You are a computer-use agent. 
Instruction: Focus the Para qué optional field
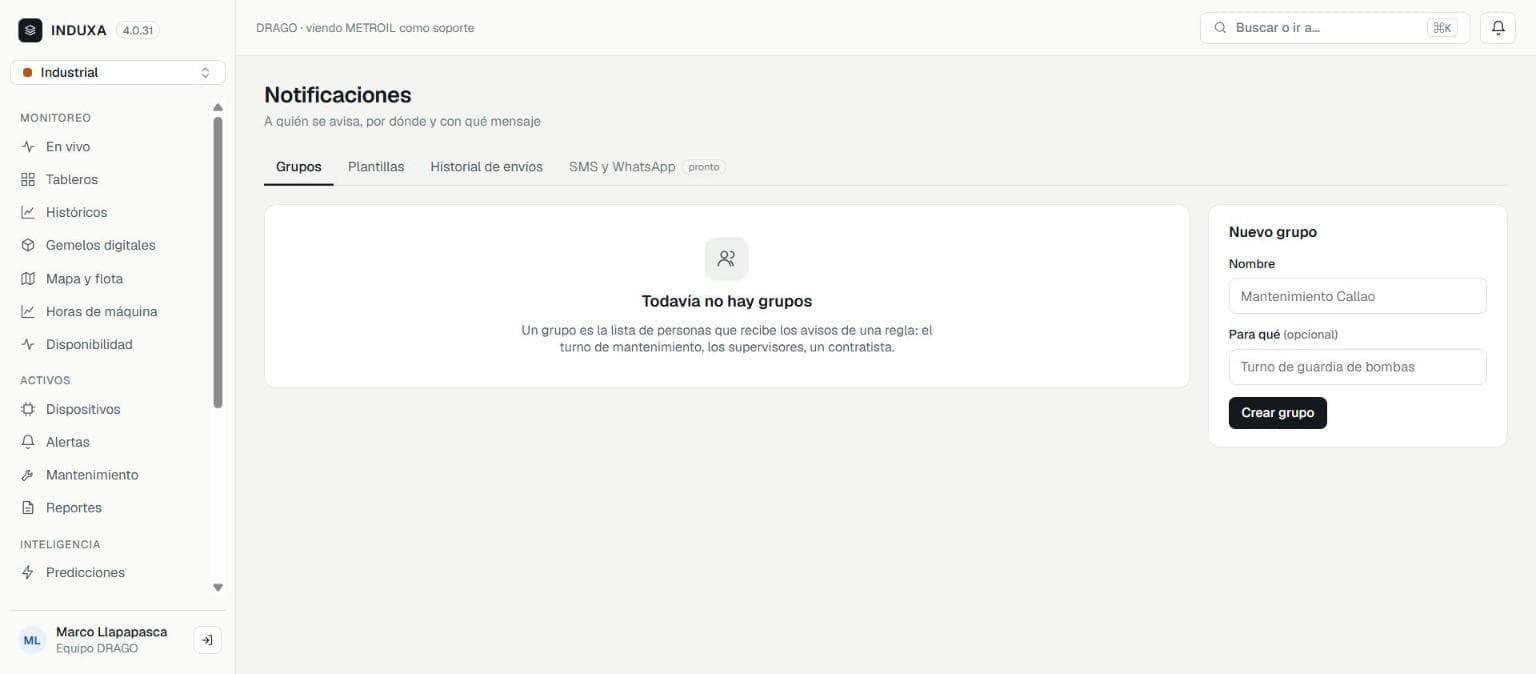click(x=1358, y=367)
